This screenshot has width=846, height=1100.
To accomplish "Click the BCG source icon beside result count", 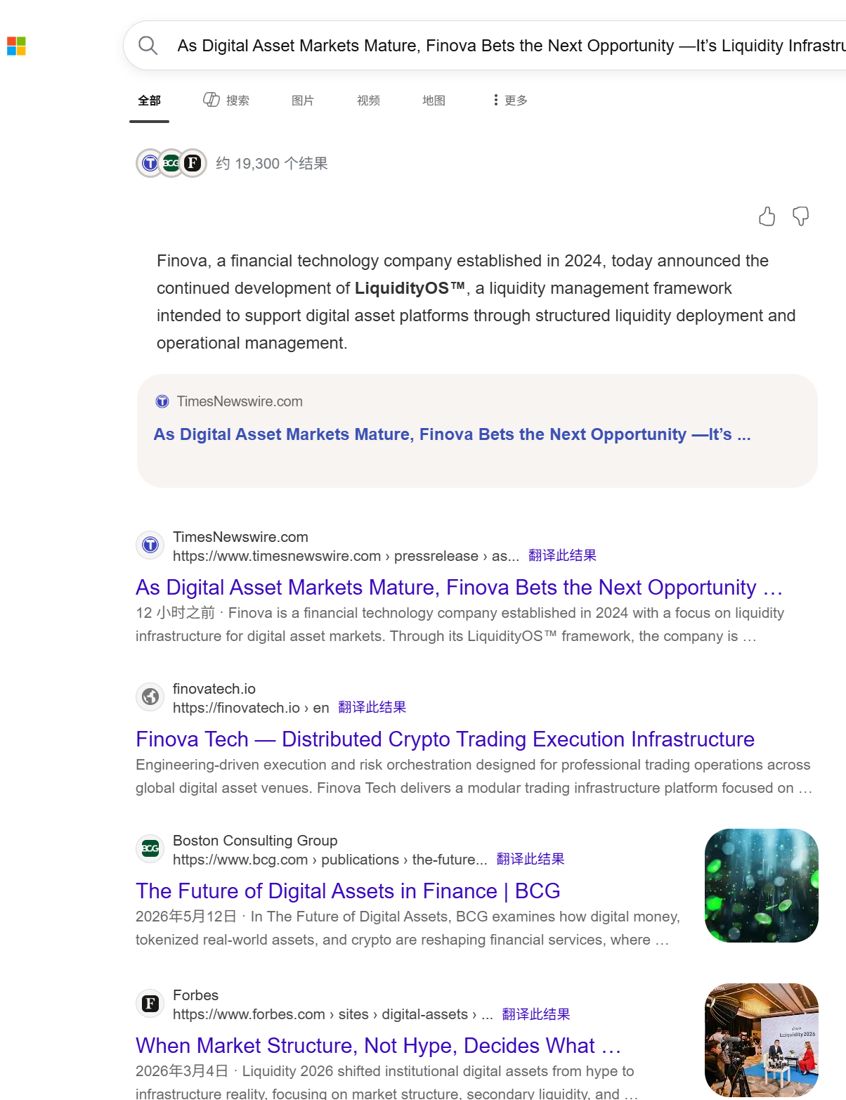I will (171, 163).
